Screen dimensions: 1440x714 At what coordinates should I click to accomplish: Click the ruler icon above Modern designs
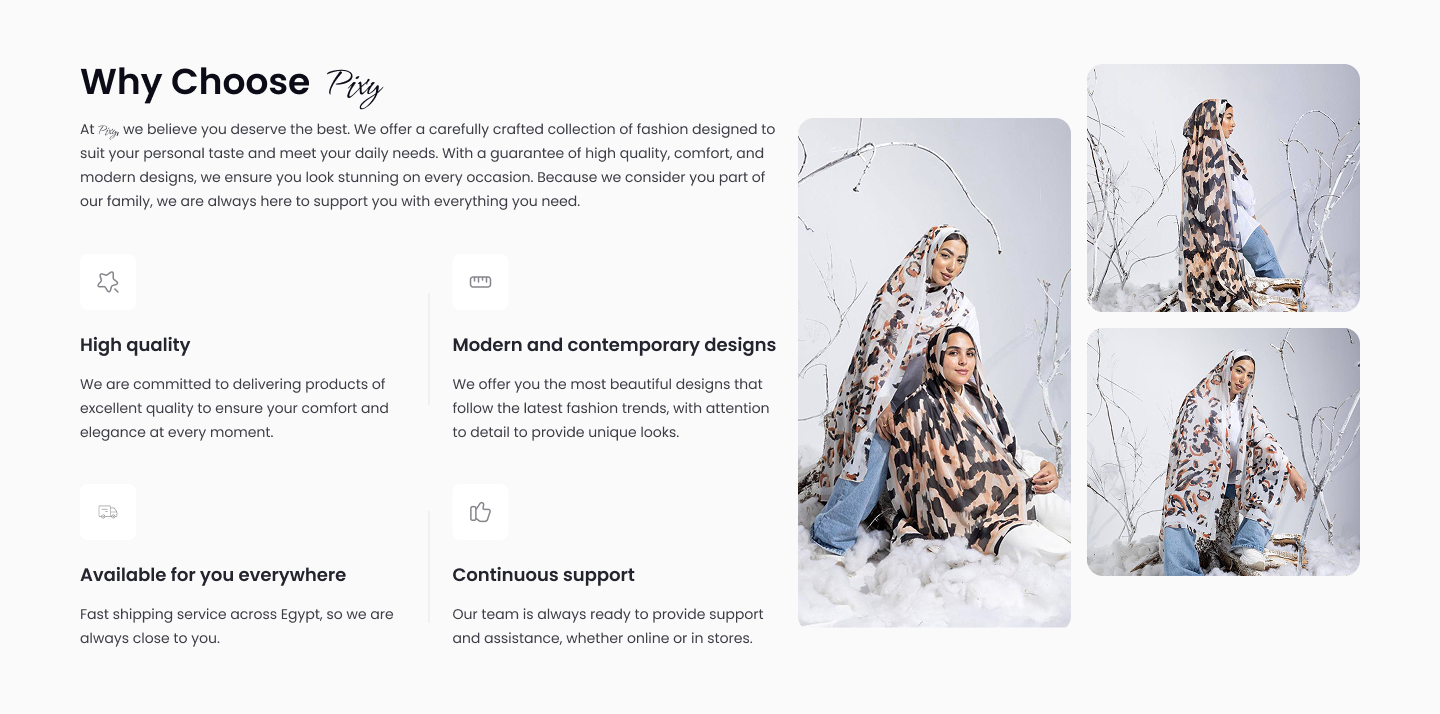(480, 282)
